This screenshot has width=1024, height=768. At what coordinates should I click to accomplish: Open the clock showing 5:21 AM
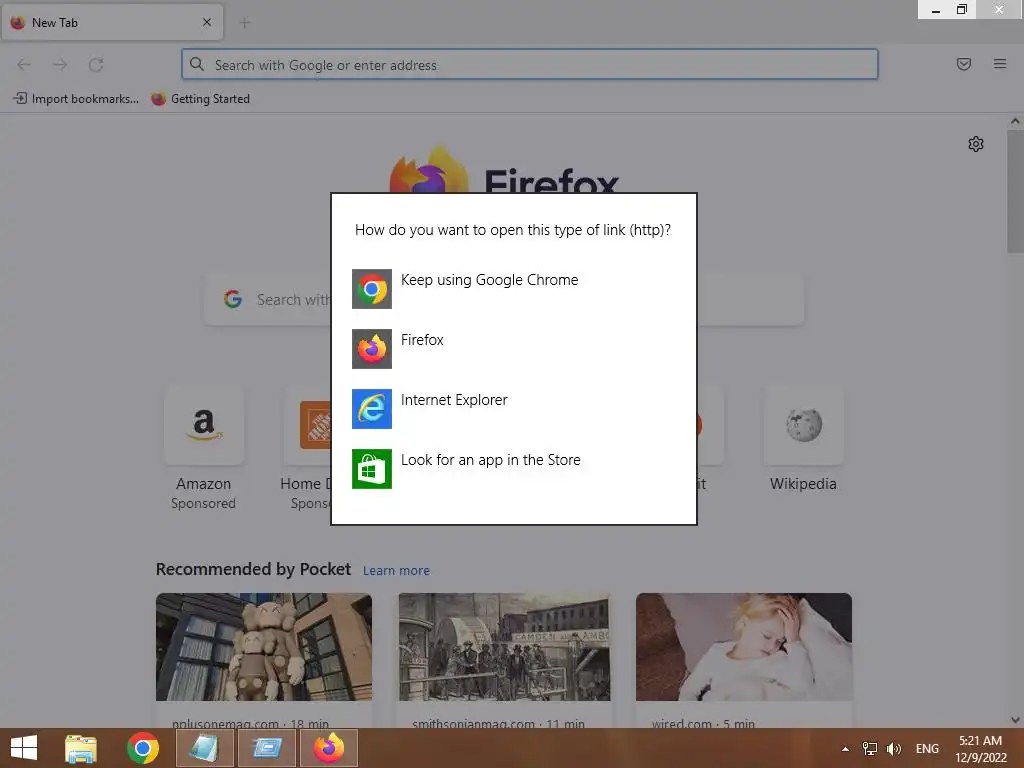pos(980,748)
